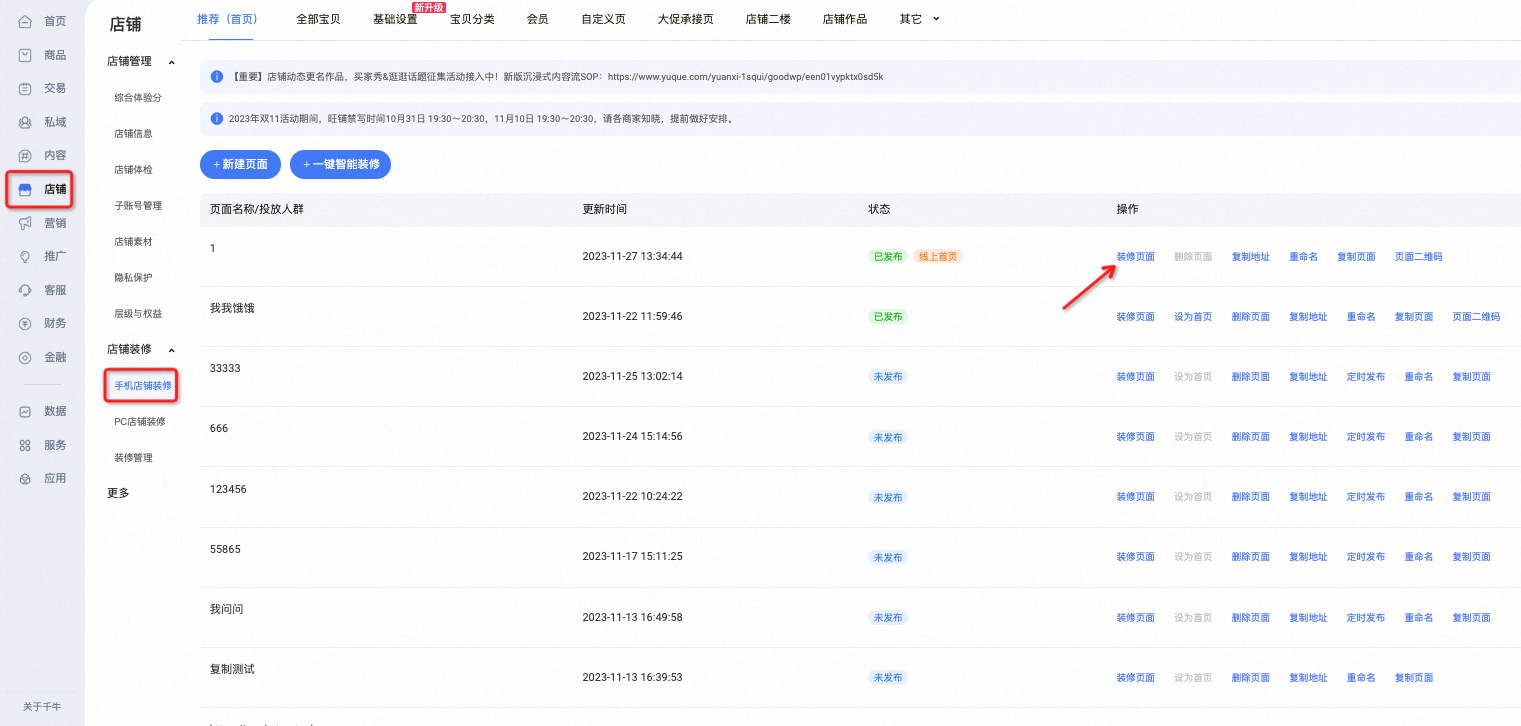Click 复制页面 for page 123456

coord(1471,497)
